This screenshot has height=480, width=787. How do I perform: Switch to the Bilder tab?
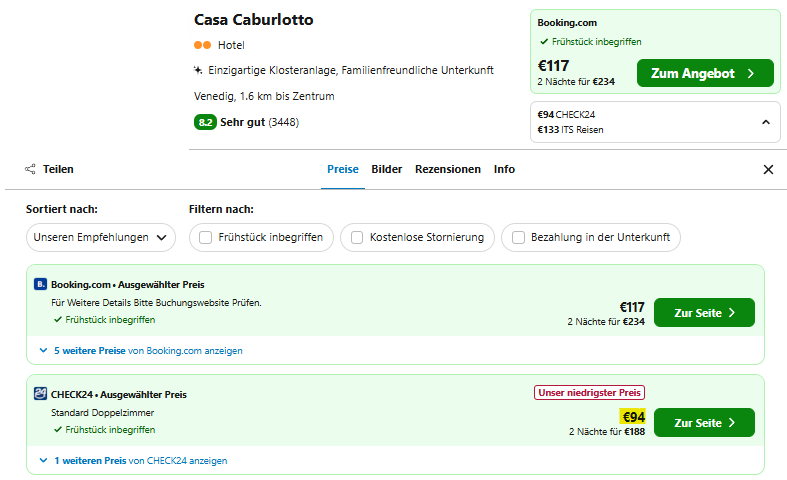tap(386, 169)
